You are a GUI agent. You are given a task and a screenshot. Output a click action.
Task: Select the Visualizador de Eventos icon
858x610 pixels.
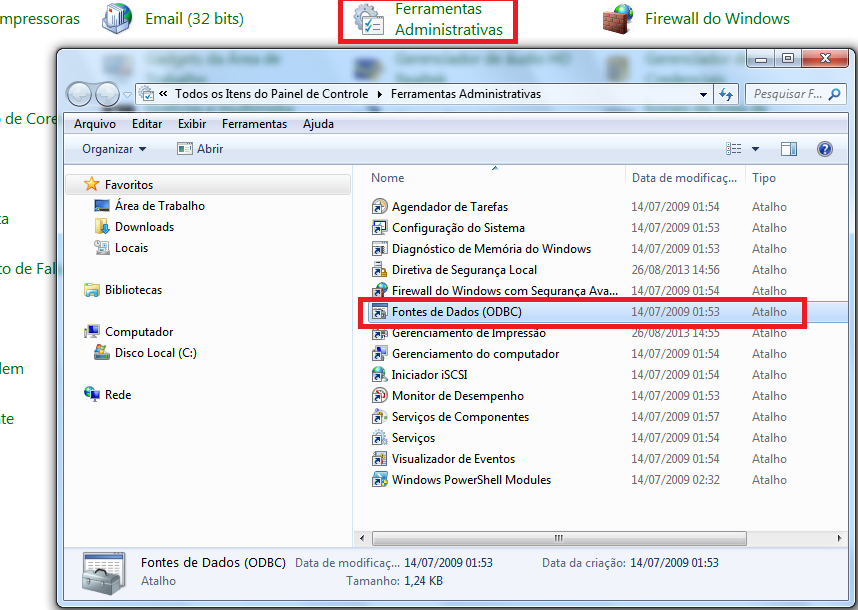coord(379,458)
